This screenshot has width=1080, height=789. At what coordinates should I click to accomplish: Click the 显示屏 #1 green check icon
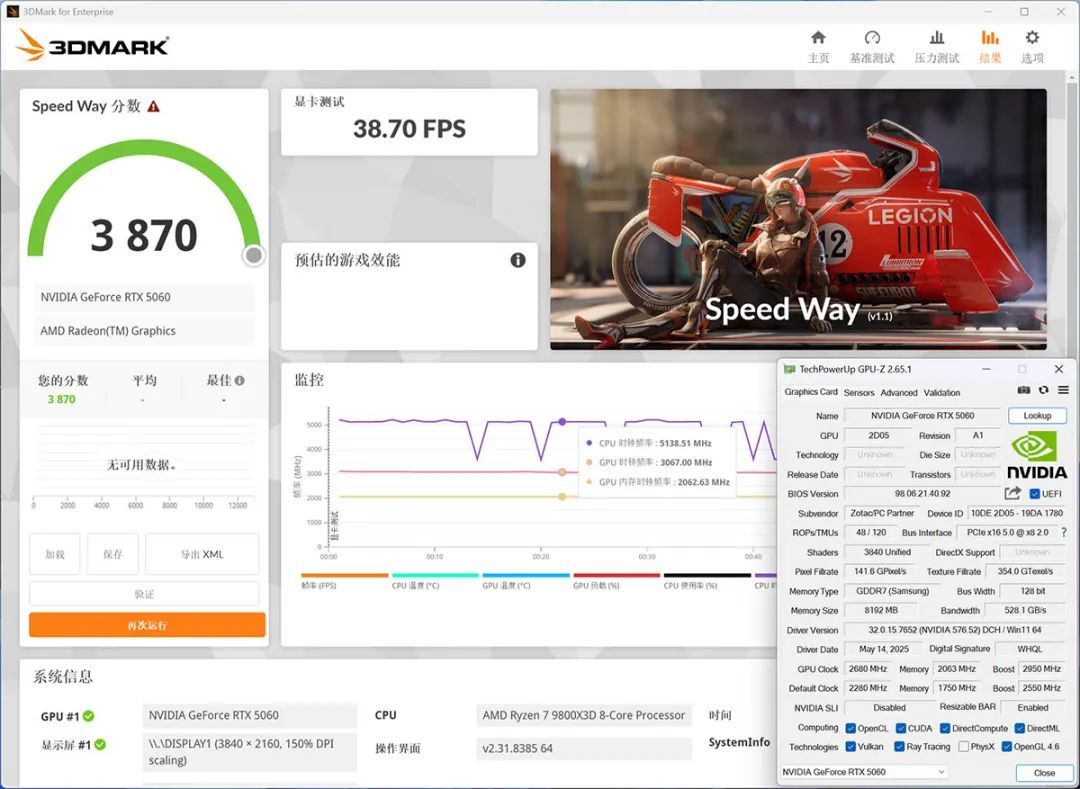(101, 744)
